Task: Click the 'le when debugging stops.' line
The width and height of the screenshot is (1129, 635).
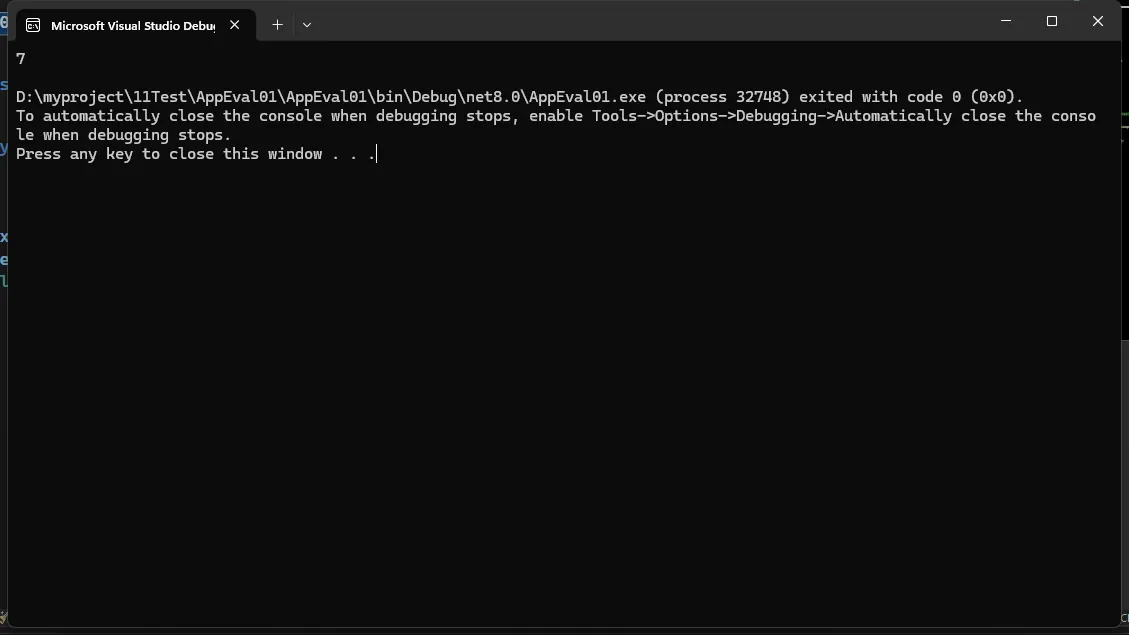Action: (x=123, y=135)
